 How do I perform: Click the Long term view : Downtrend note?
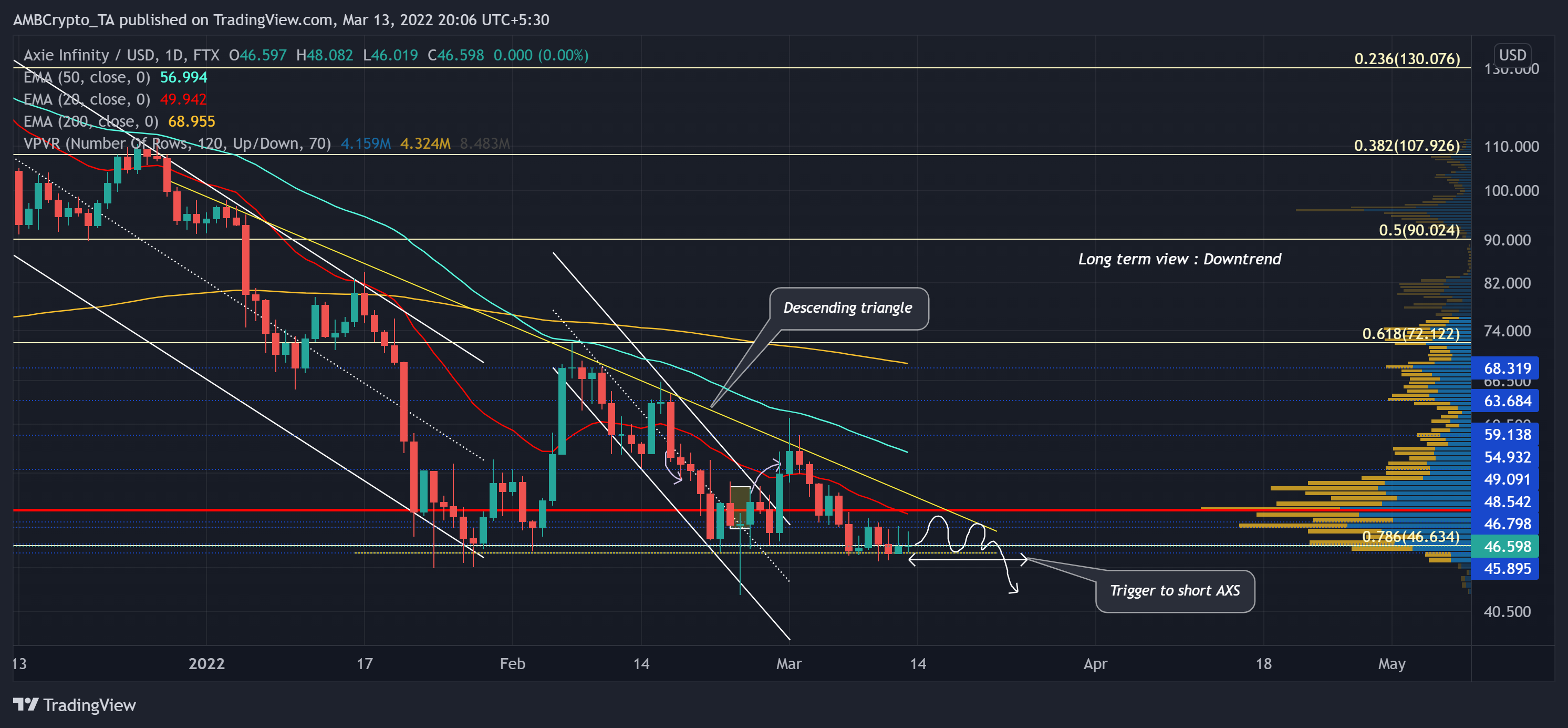tap(1179, 260)
